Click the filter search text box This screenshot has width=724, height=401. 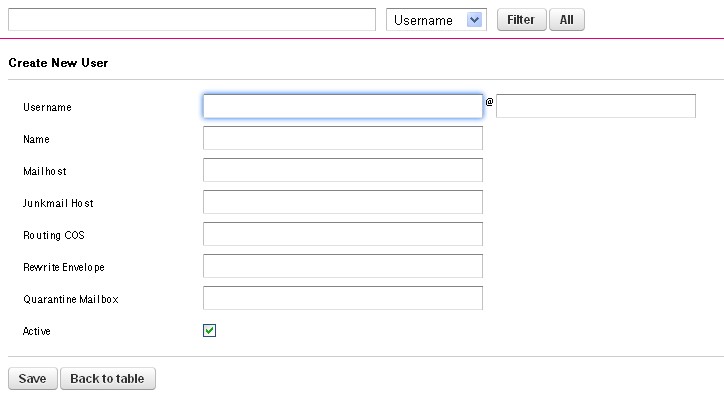point(191,20)
